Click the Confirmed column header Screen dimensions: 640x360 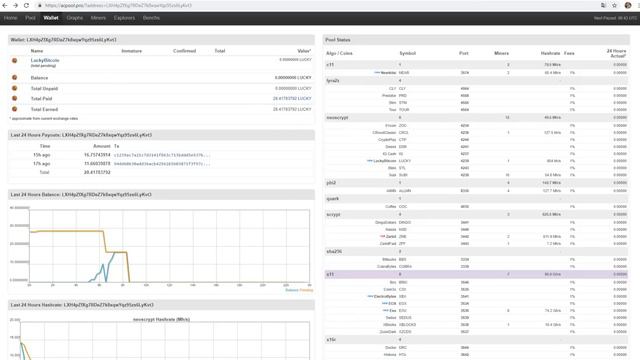click(x=184, y=51)
